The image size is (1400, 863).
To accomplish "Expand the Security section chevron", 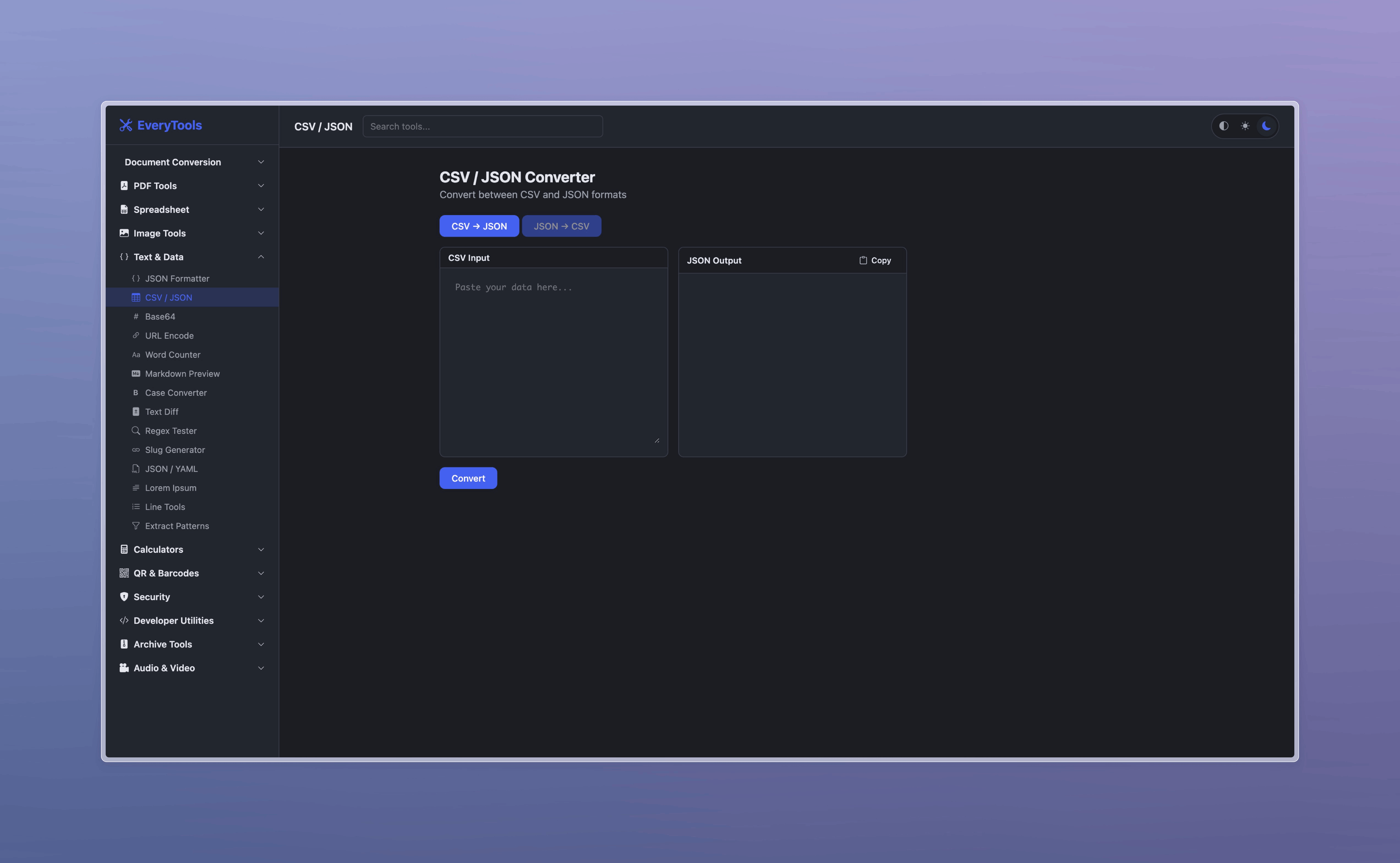I will (261, 597).
